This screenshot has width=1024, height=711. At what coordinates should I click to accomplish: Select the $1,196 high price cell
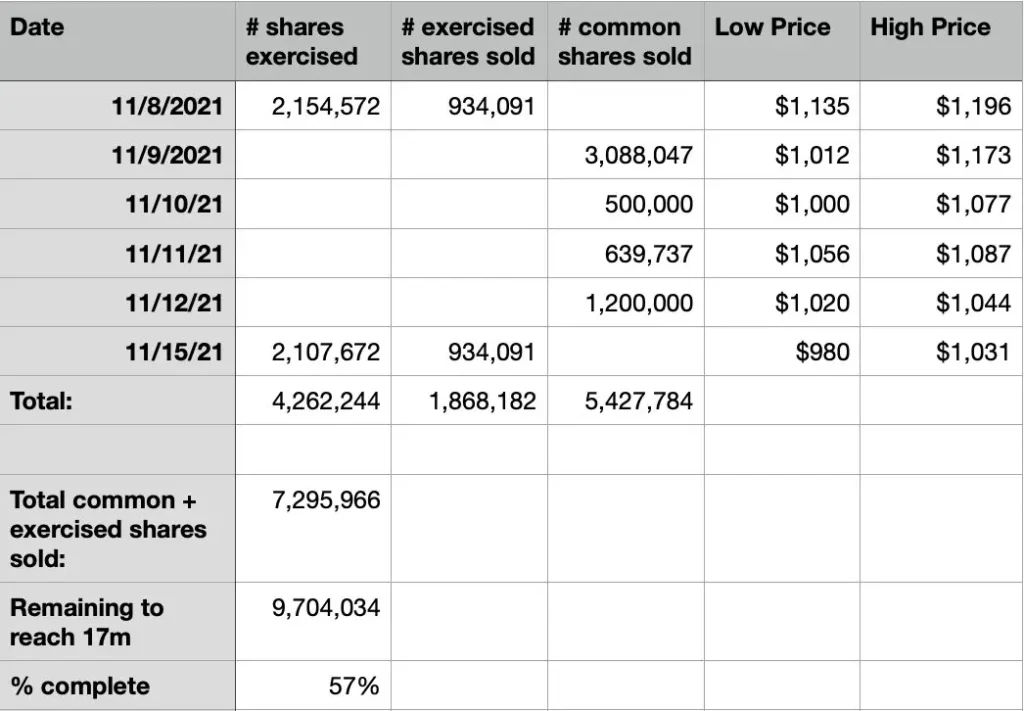pos(973,107)
